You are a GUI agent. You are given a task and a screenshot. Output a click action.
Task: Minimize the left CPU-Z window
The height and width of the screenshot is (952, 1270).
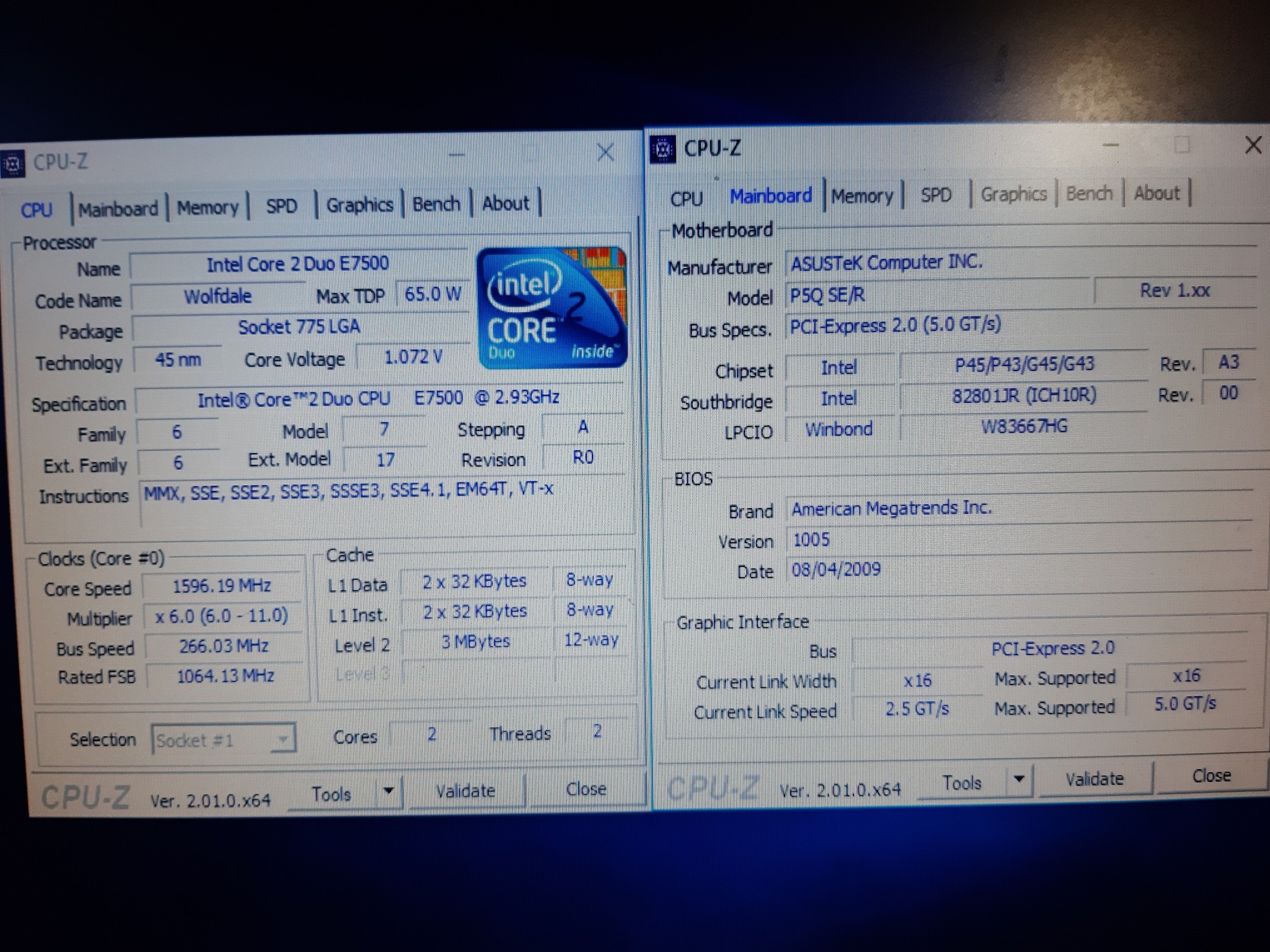[457, 155]
